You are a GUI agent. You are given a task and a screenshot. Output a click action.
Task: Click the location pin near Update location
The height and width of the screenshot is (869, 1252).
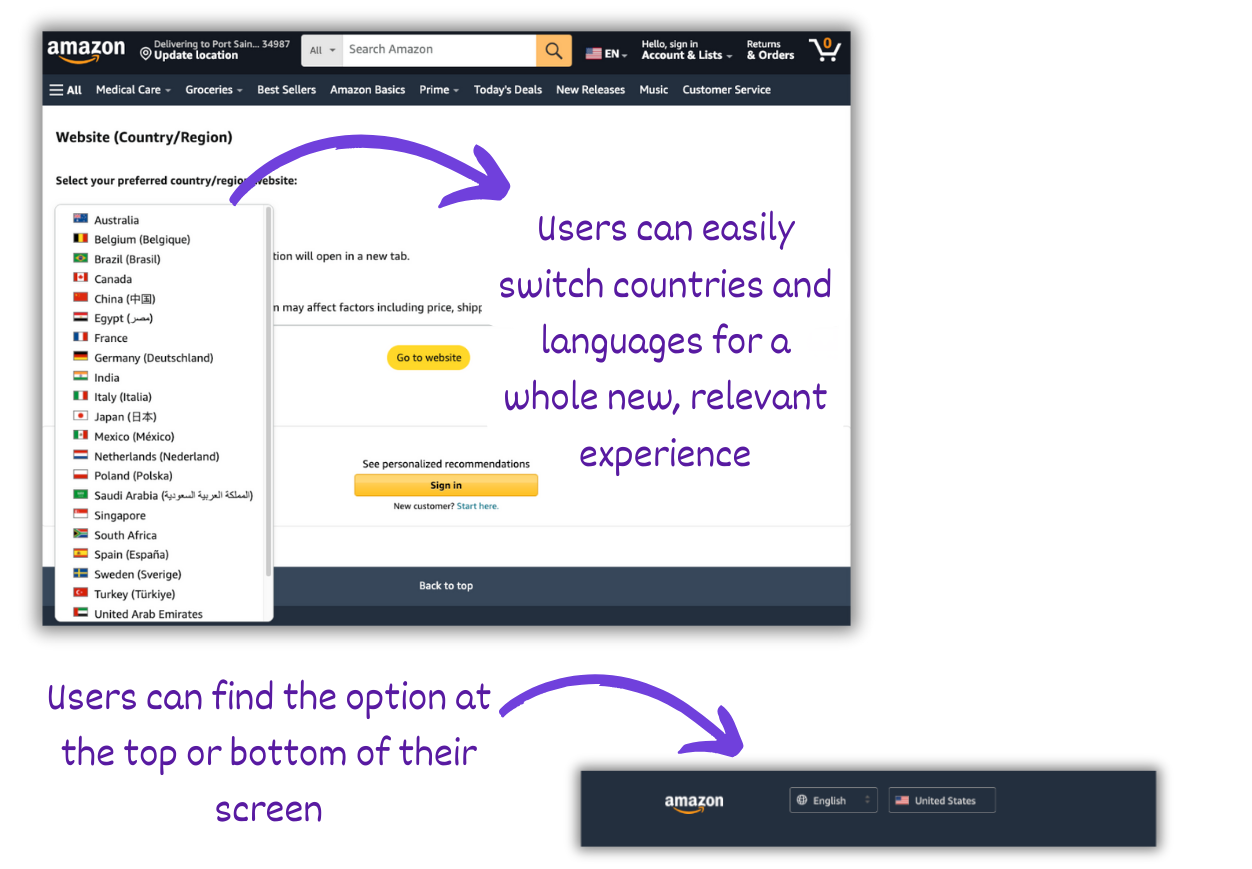click(144, 53)
